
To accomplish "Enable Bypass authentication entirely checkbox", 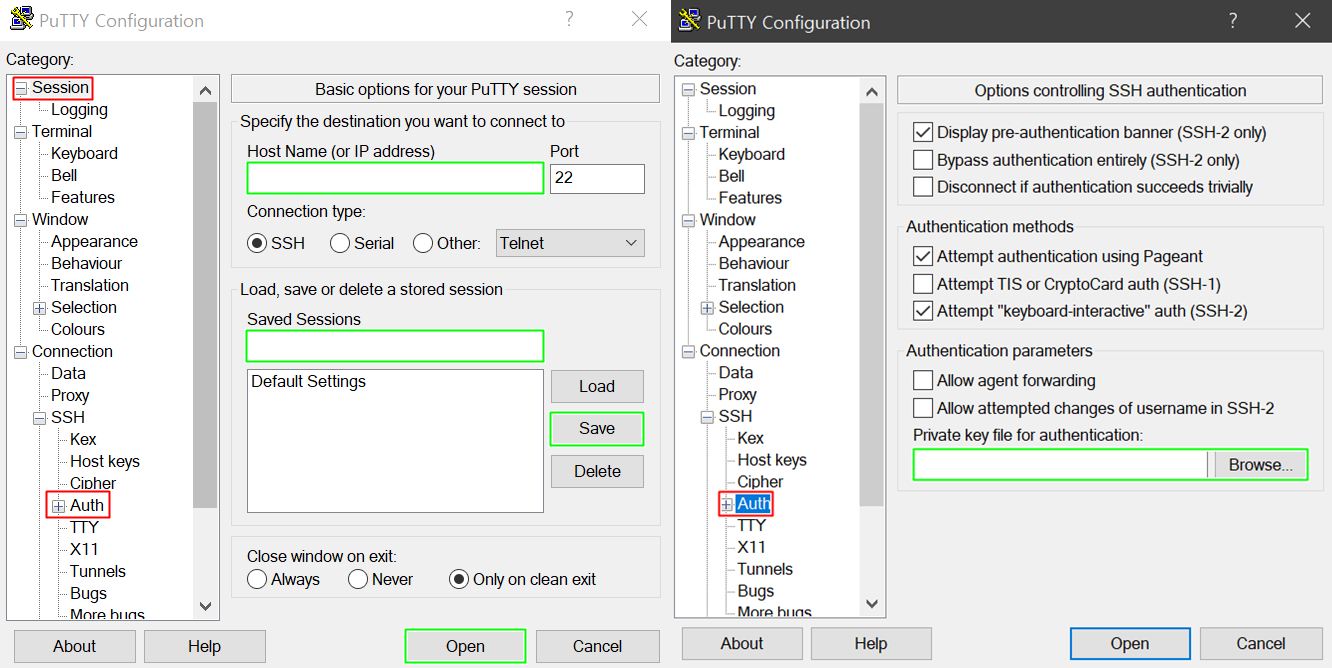I will click(x=923, y=160).
